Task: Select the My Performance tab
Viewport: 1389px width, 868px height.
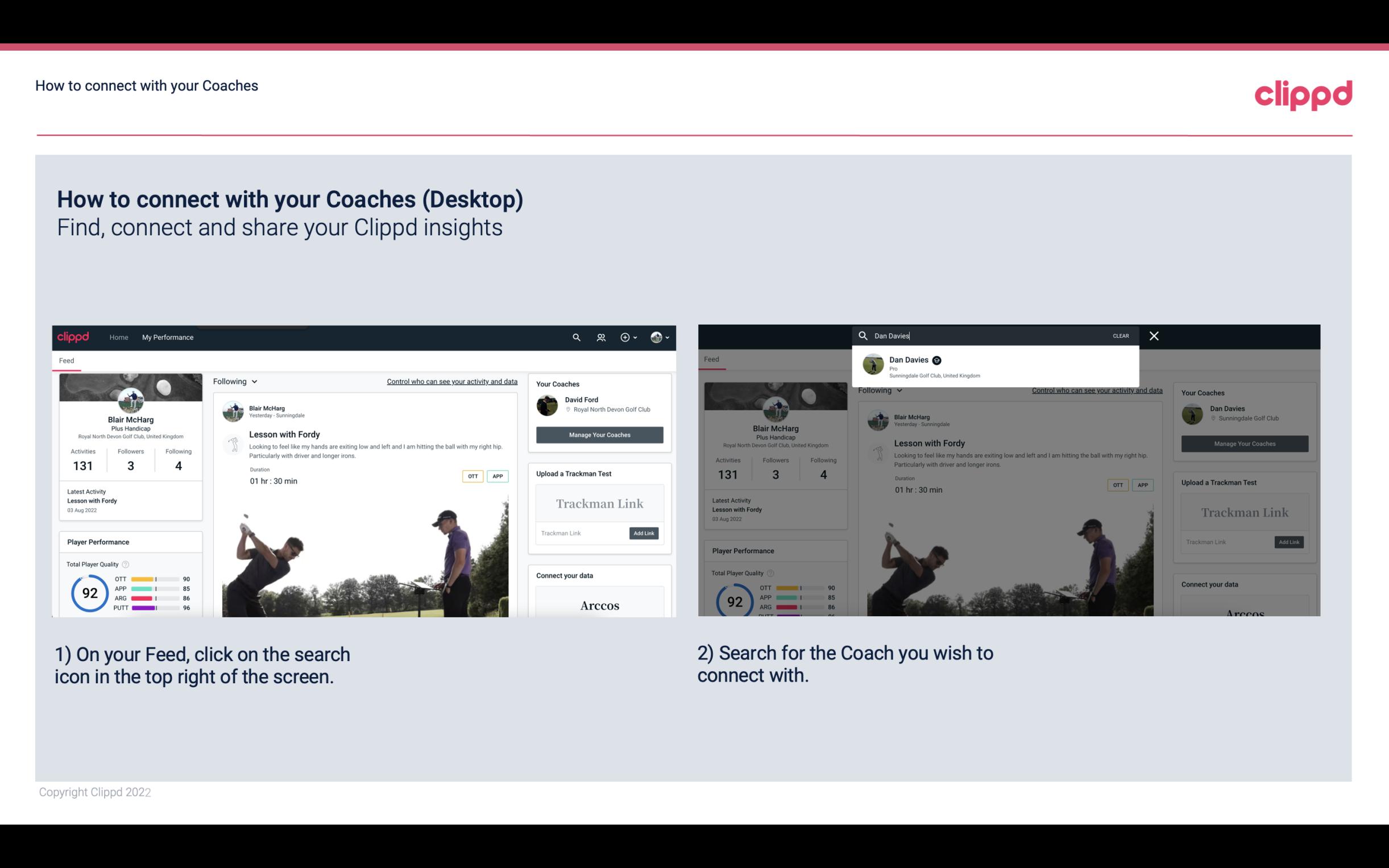Action: [168, 337]
